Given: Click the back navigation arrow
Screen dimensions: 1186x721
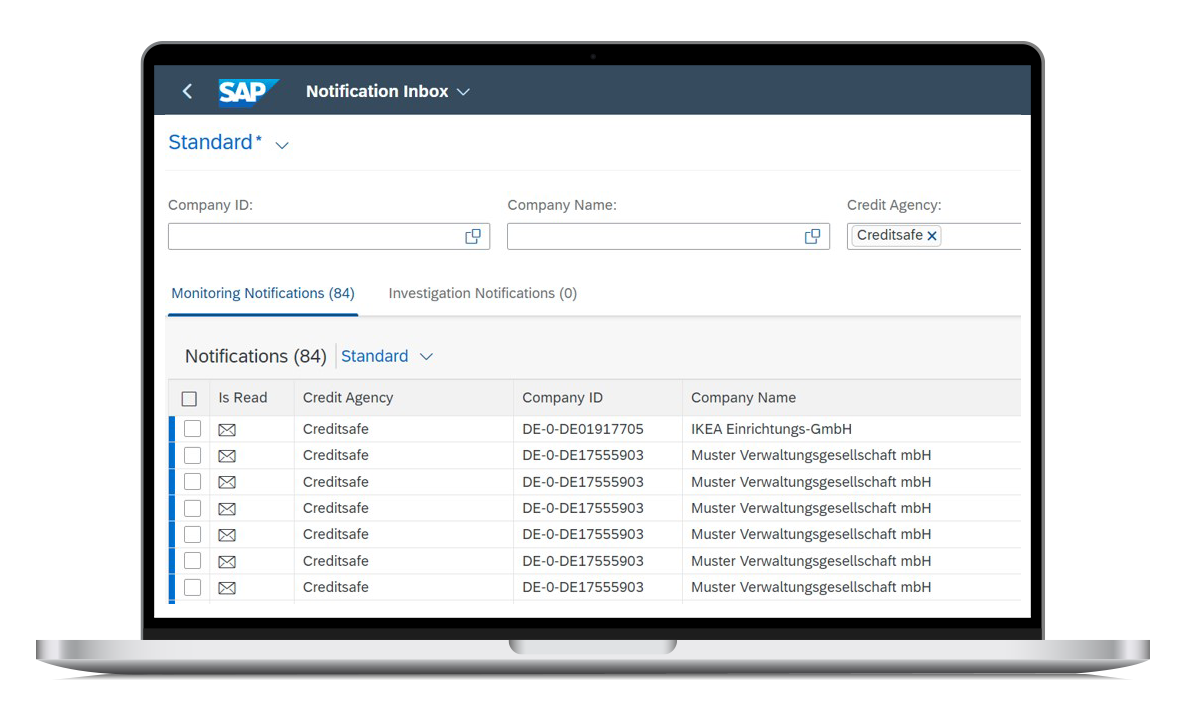Looking at the screenshot, I should point(187,91).
